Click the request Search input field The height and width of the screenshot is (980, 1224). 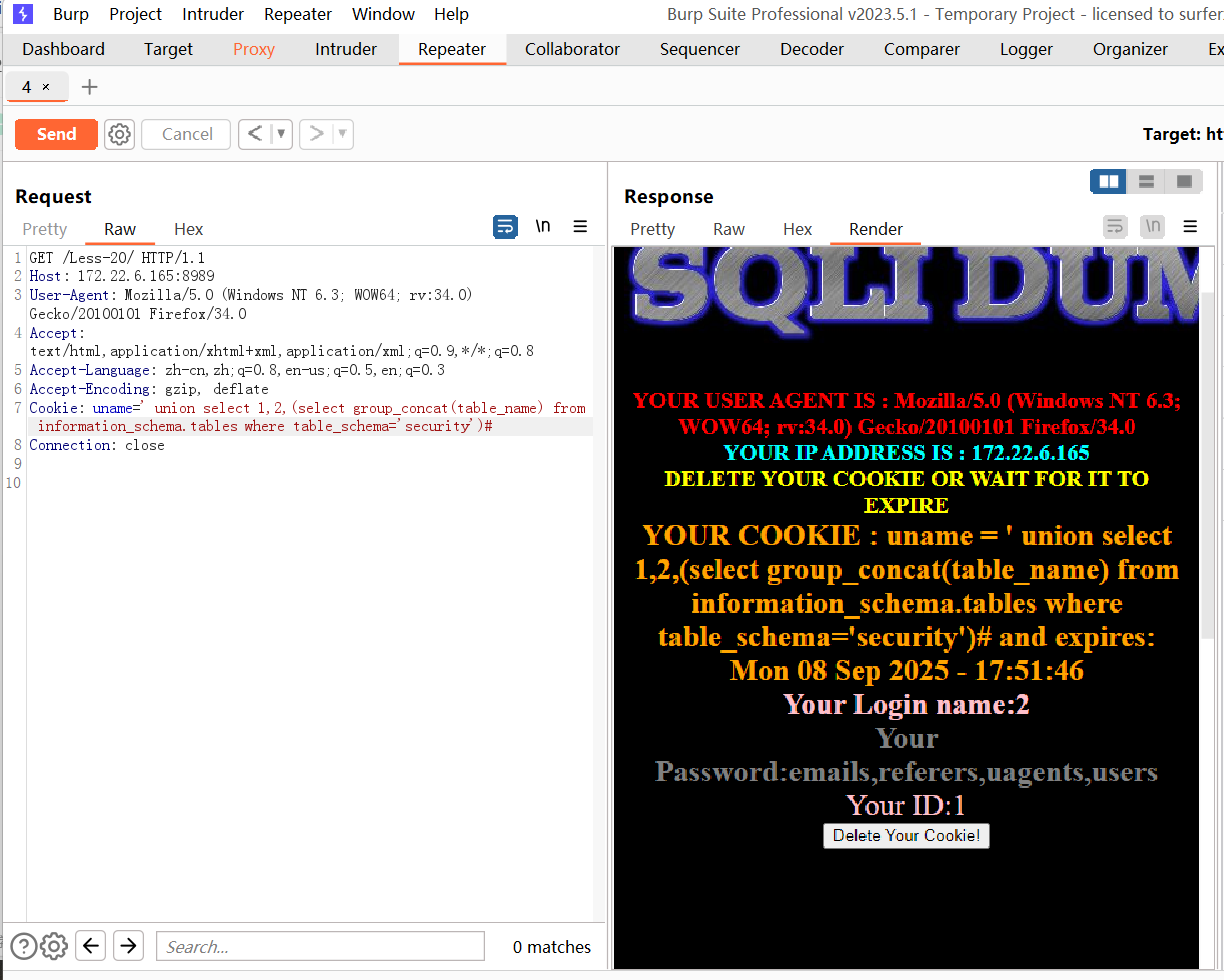coord(320,946)
